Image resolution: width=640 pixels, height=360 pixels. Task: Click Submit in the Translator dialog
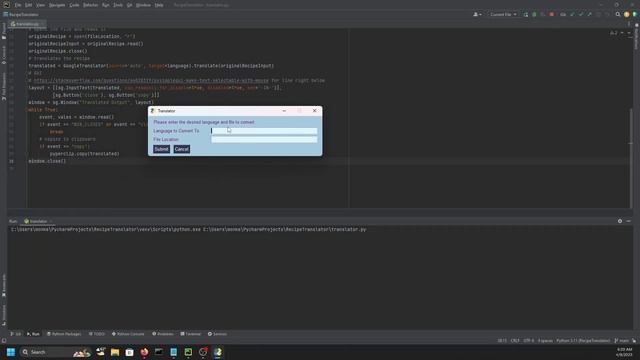[161, 149]
